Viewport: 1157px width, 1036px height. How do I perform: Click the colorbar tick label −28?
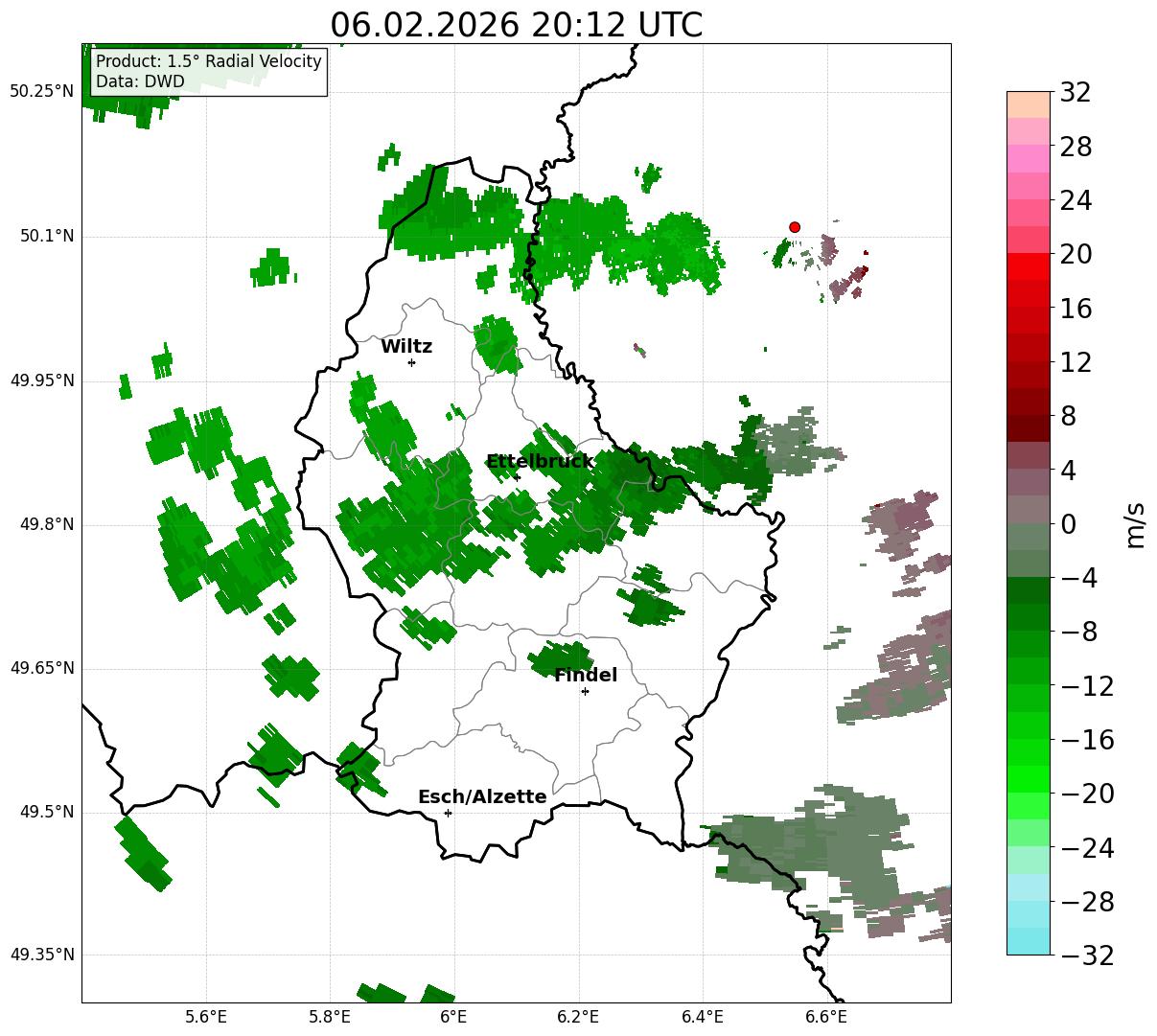1087,902
